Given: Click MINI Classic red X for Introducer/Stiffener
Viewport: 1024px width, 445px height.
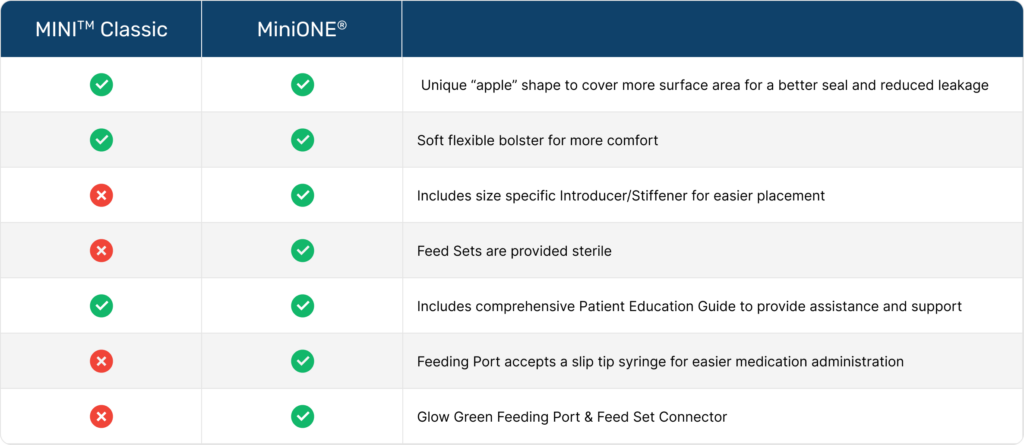Looking at the screenshot, I should coord(101,195).
